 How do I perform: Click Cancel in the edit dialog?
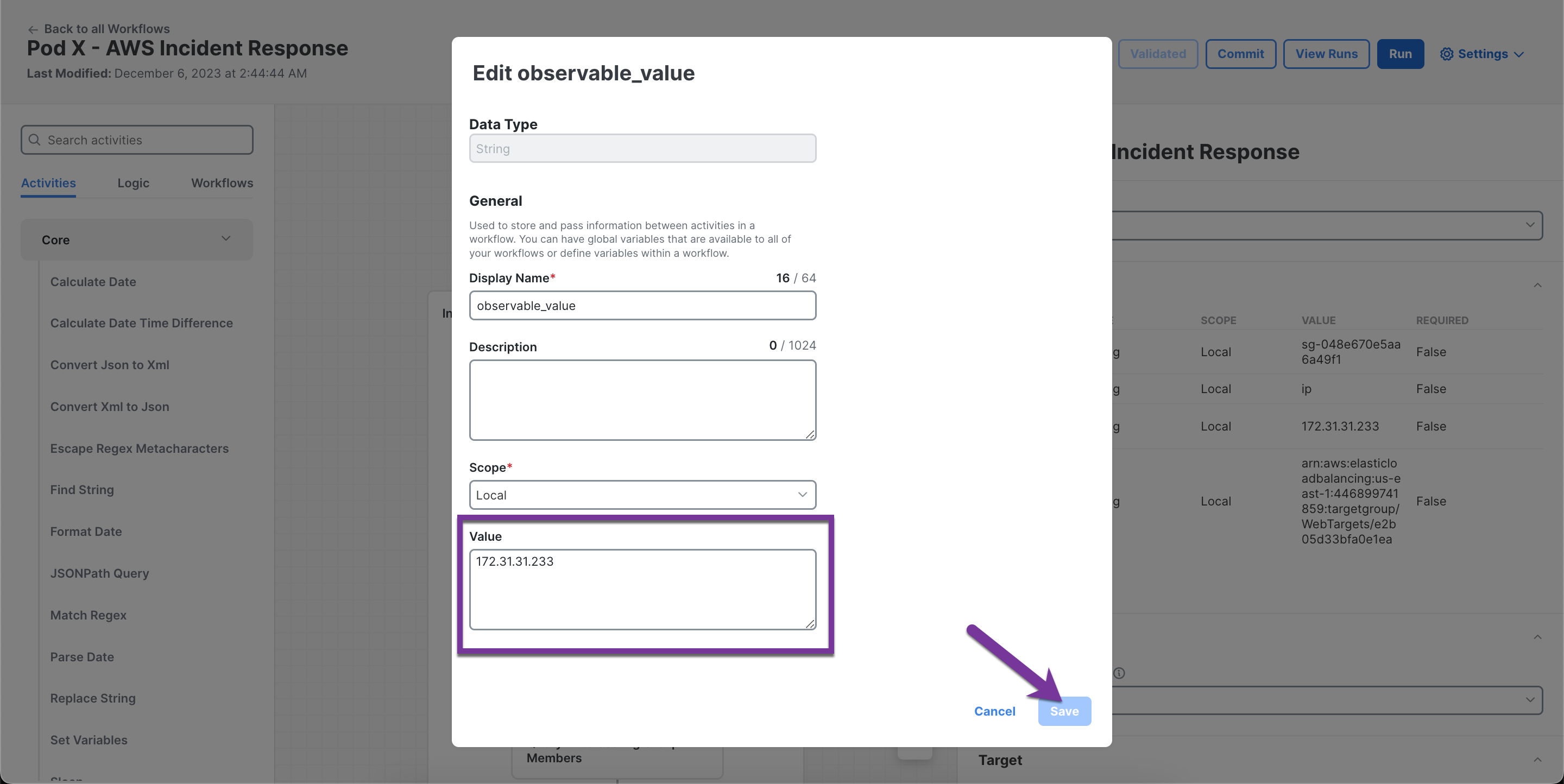click(x=994, y=711)
